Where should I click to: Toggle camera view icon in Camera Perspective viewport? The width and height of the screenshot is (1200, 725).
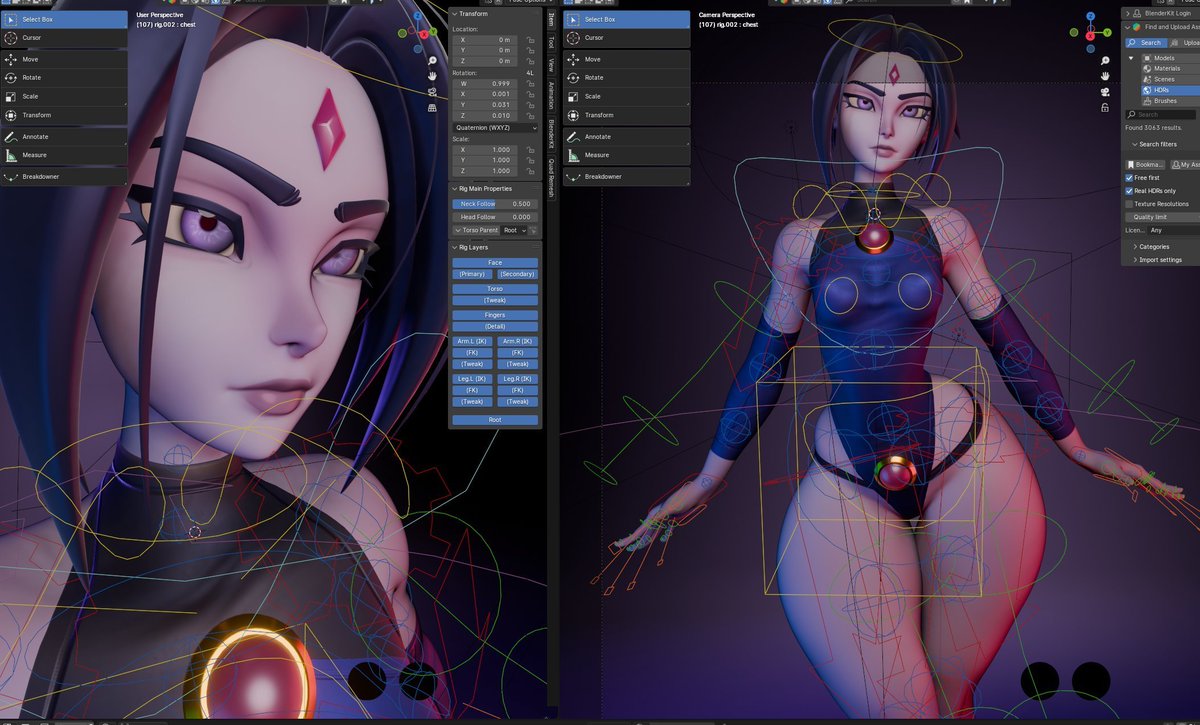point(1105,93)
